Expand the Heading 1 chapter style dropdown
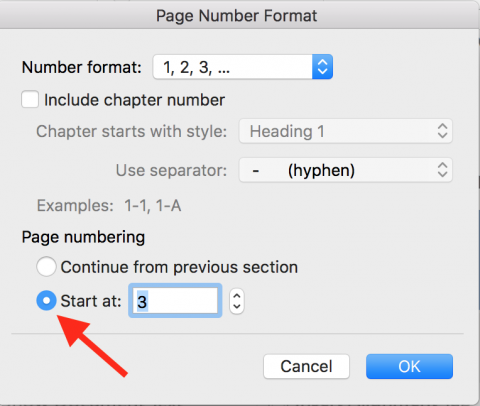This screenshot has height=406, width=480. 346,131
